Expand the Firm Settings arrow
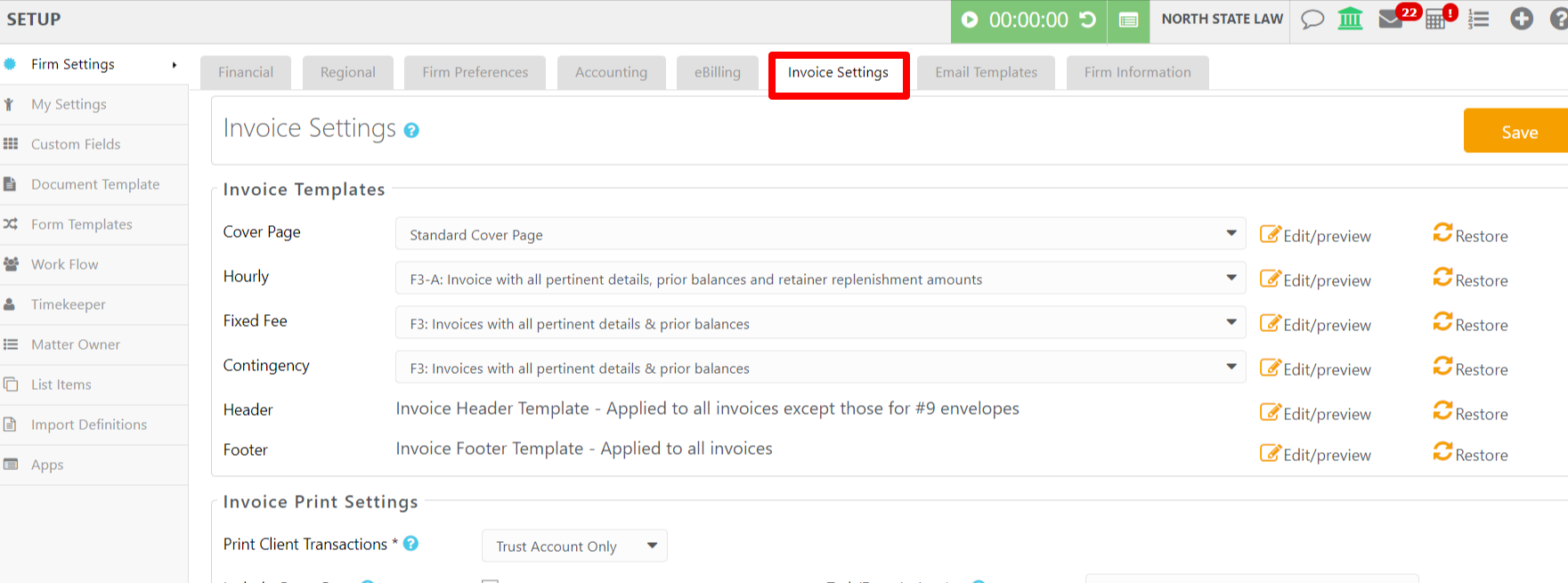 tap(175, 65)
